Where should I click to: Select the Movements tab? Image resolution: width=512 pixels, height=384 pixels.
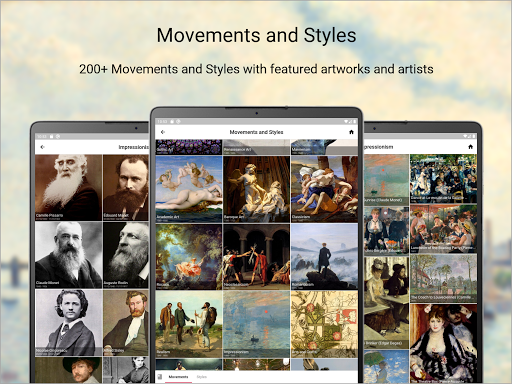pos(178,377)
